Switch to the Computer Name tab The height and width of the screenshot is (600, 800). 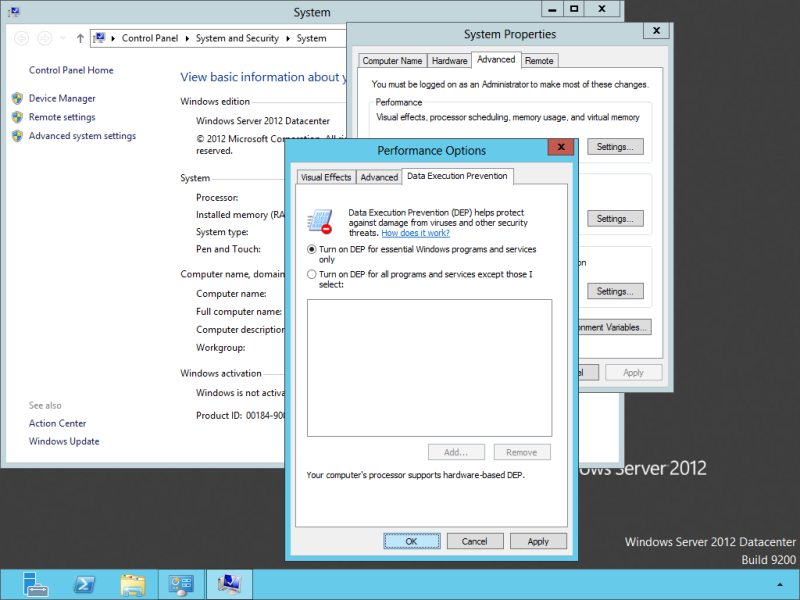(x=392, y=61)
